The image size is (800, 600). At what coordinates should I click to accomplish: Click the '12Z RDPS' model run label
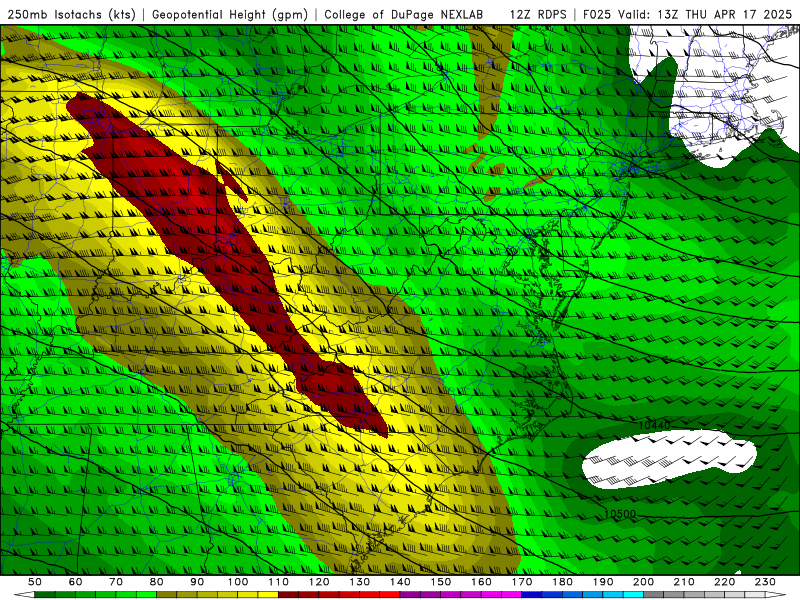(x=538, y=15)
